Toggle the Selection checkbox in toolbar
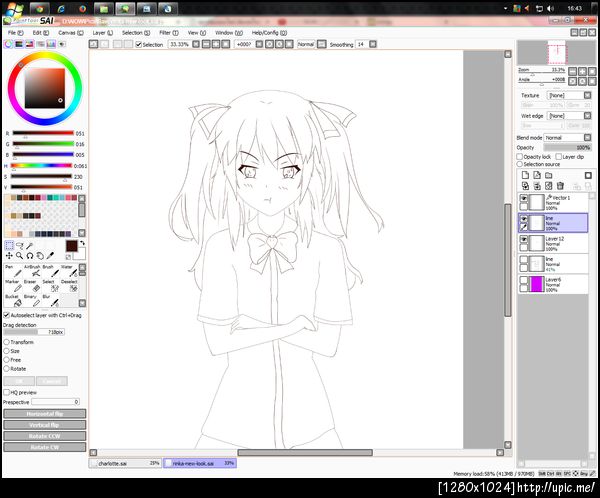 point(139,45)
